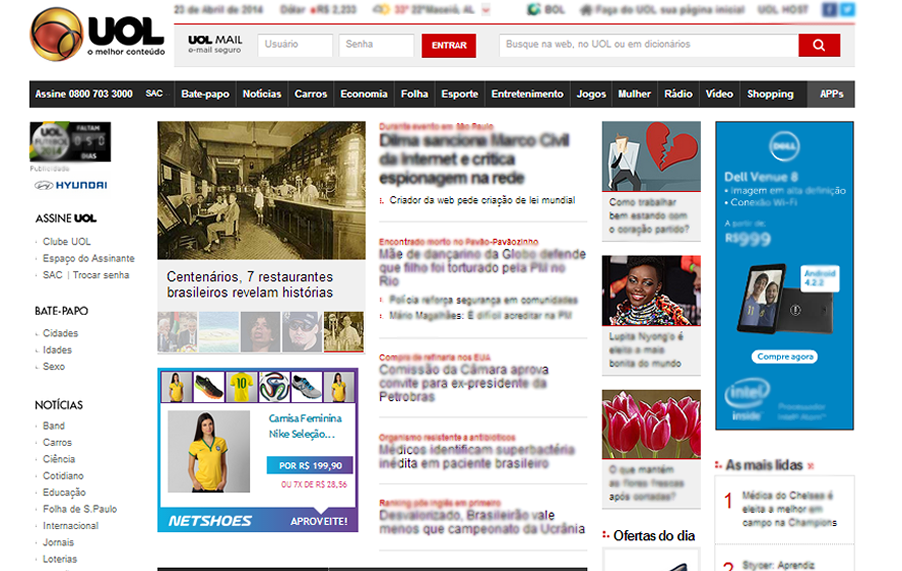This screenshot has width=902, height=571.
Task: Click the SAC link in nav bar
Action: coord(154,93)
